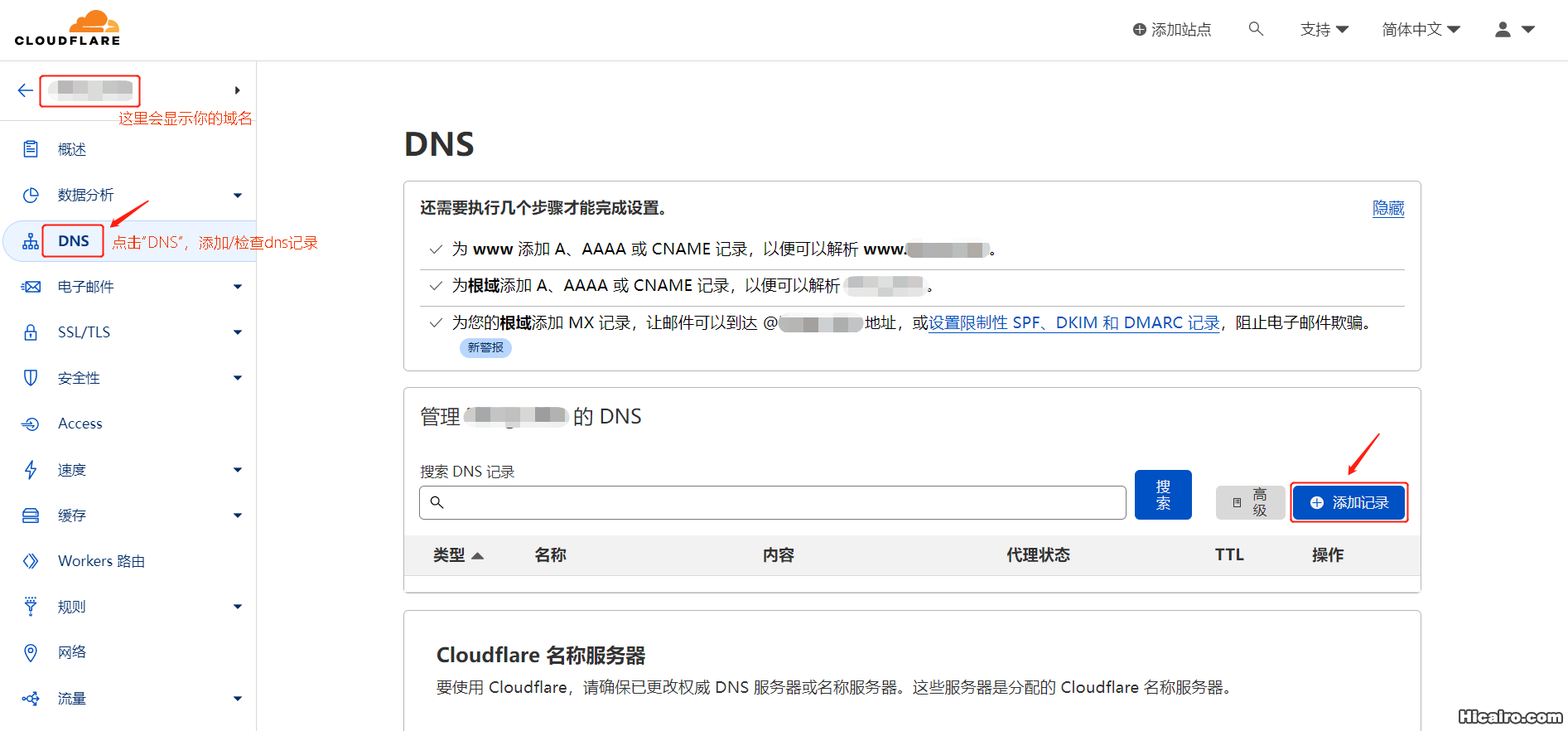Image resolution: width=1568 pixels, height=731 pixels.
Task: Expand the domain switcher arrow
Action: [x=238, y=90]
